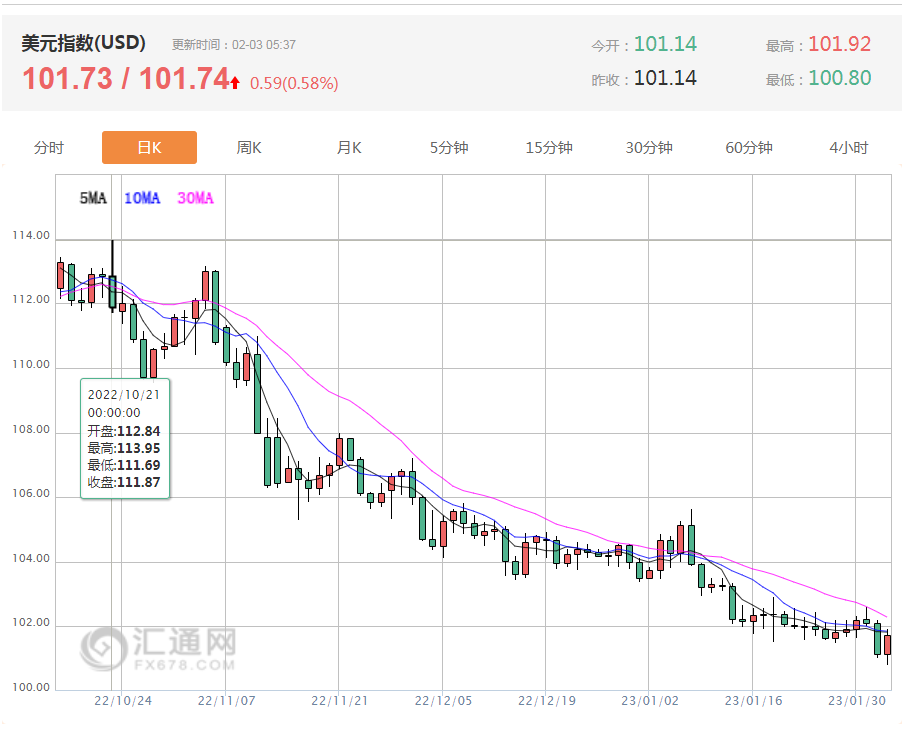918x734 pixels.
Task: Click the 更新时间 timestamp text
Action: coord(233,45)
